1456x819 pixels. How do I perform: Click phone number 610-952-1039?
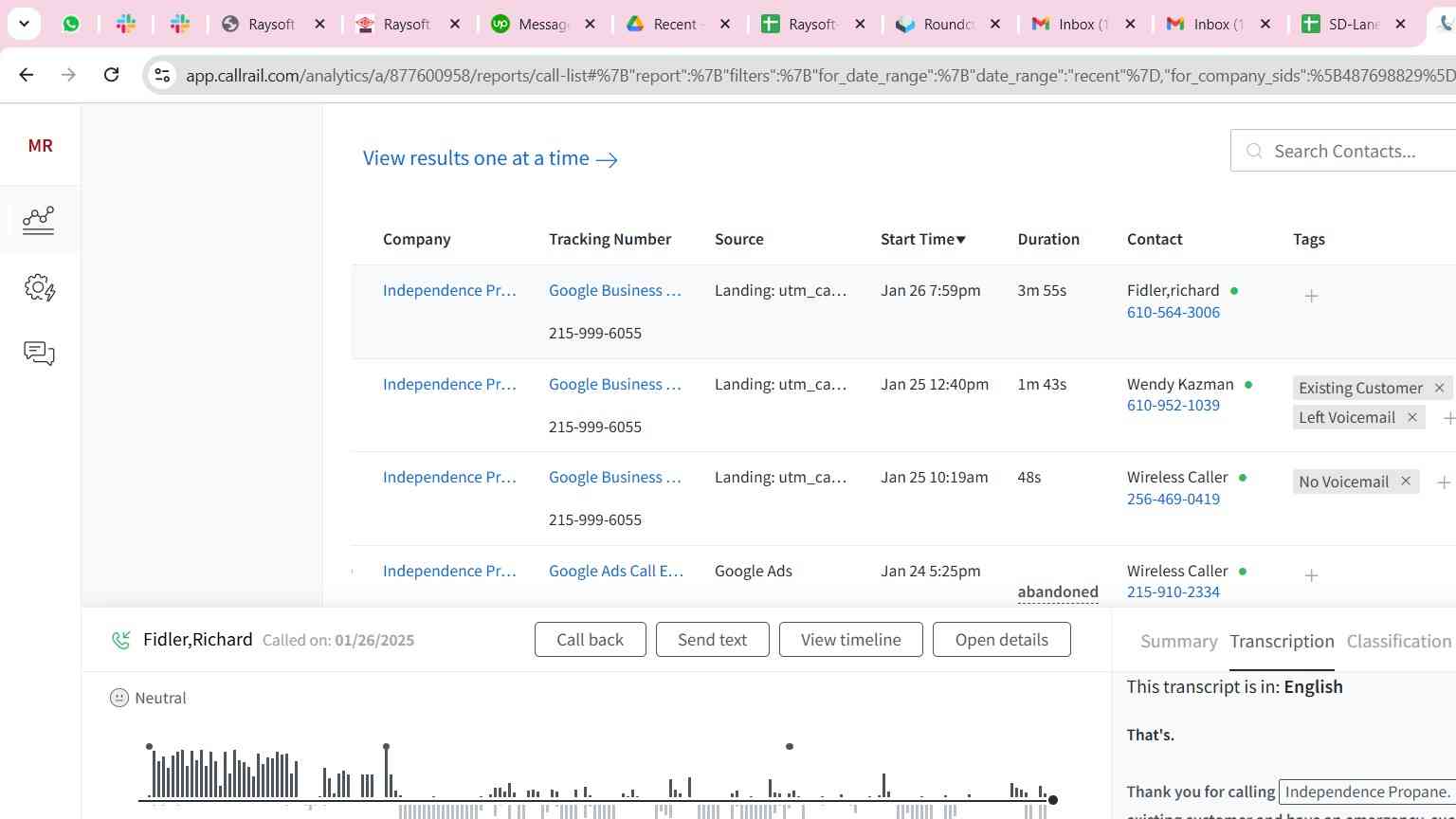pyautogui.click(x=1173, y=405)
